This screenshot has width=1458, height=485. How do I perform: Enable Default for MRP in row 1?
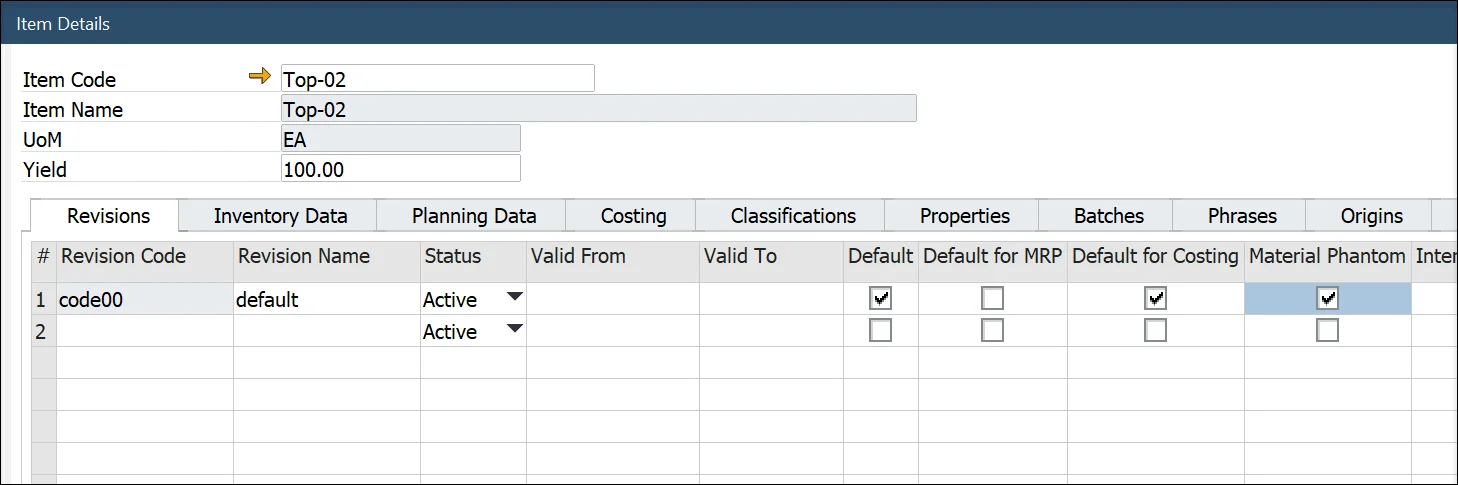[x=992, y=299]
